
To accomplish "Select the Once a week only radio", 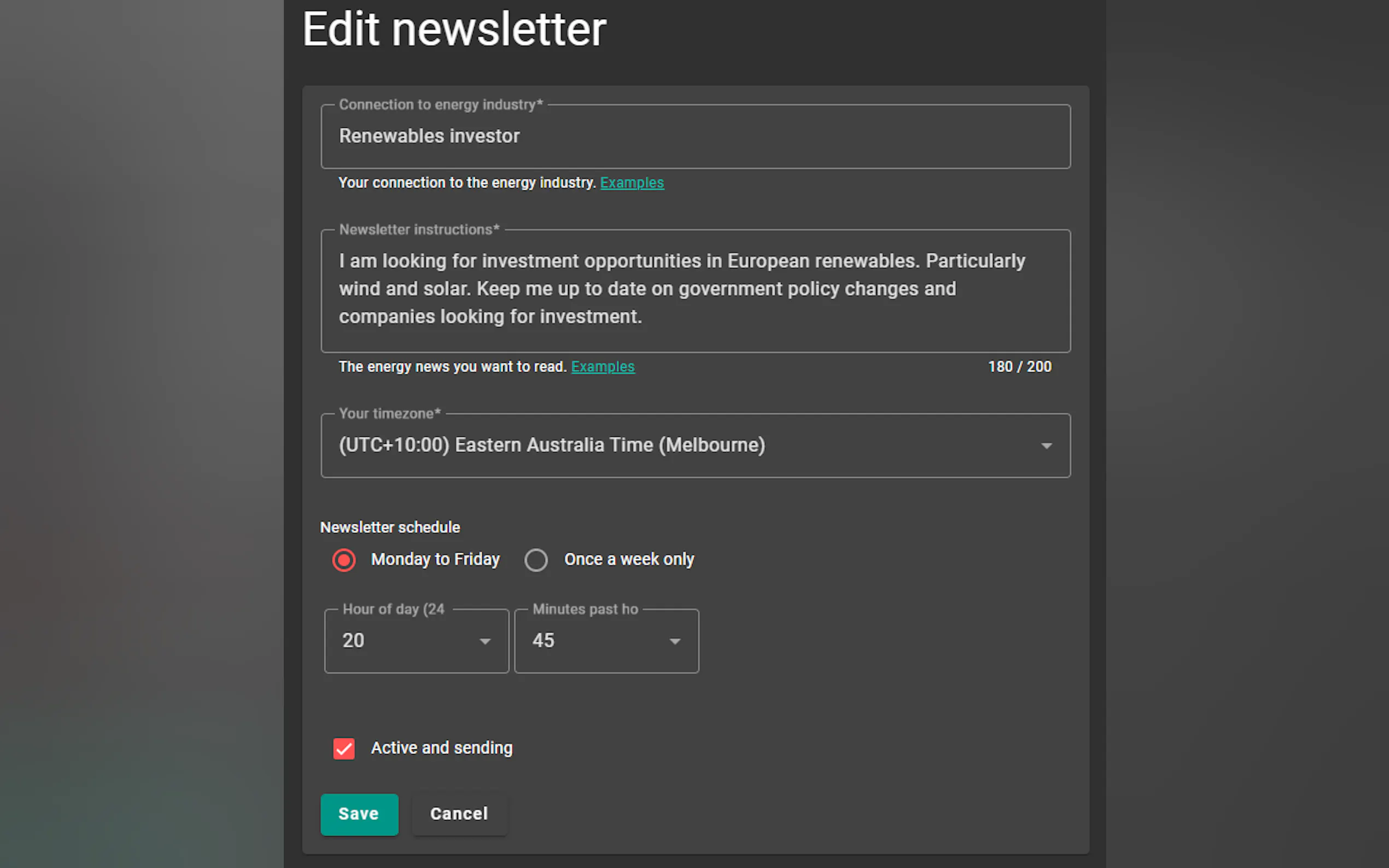I will (536, 560).
